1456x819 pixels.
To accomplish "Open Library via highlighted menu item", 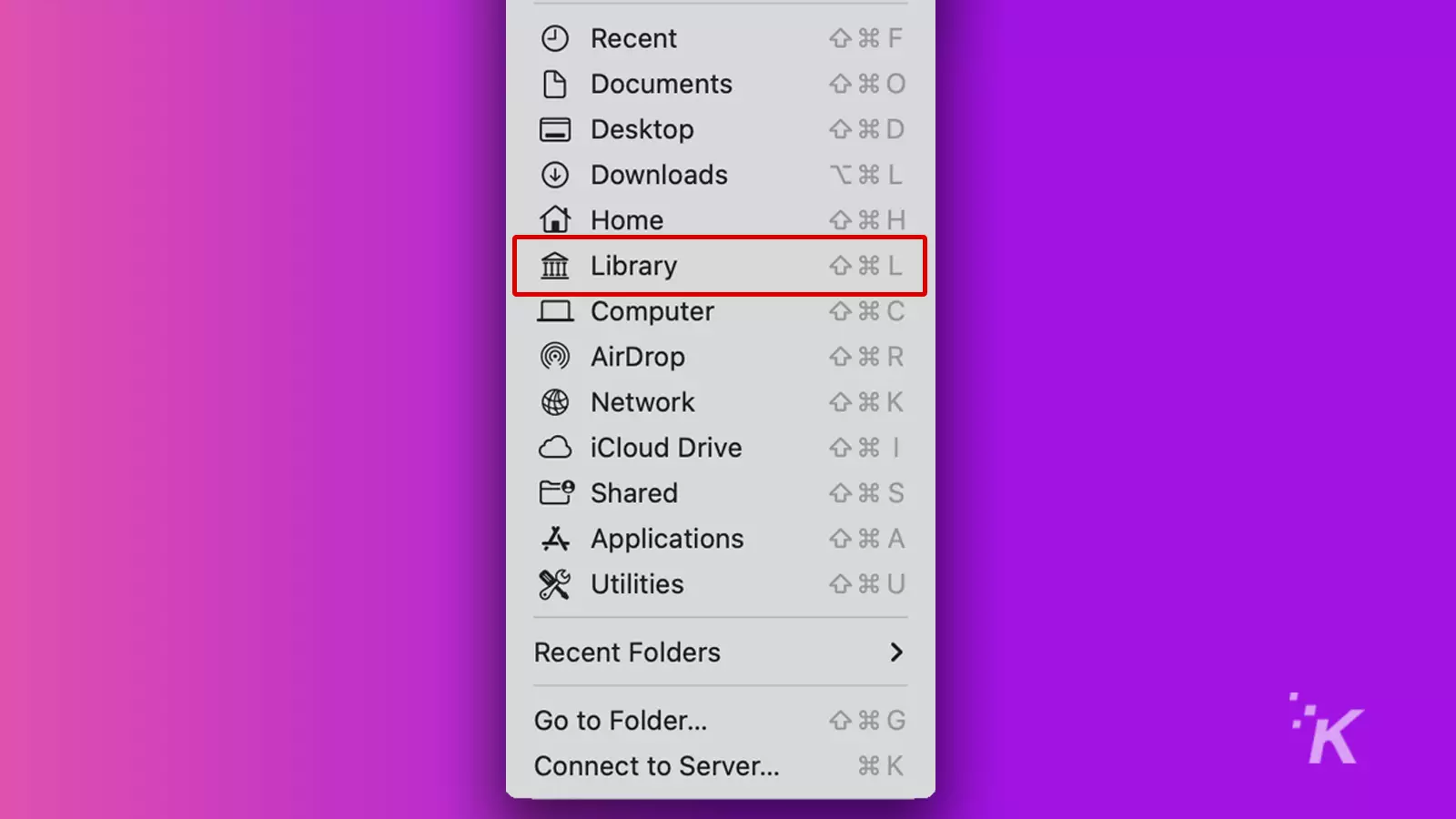I will pos(720,266).
